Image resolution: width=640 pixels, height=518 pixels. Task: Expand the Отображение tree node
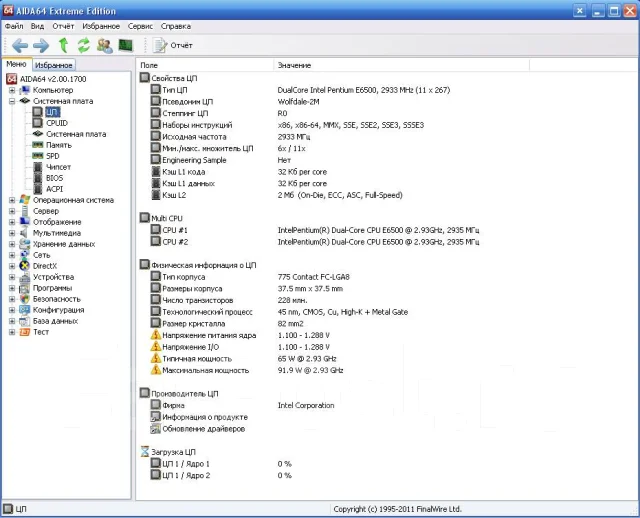point(12,222)
